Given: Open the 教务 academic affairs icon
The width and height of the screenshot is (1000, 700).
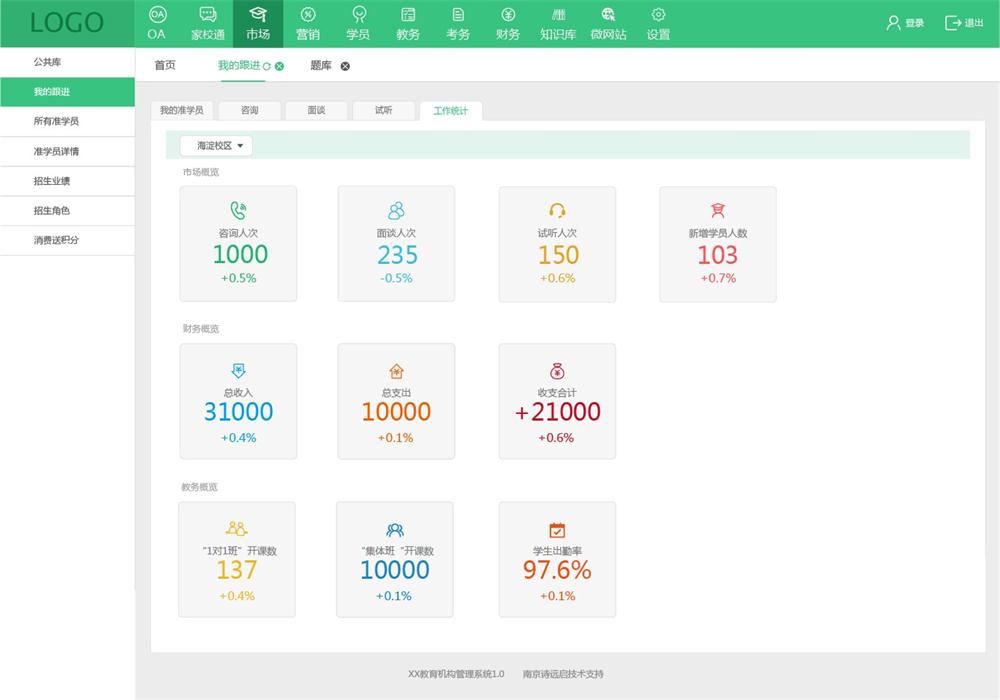Looking at the screenshot, I should pos(408,15).
